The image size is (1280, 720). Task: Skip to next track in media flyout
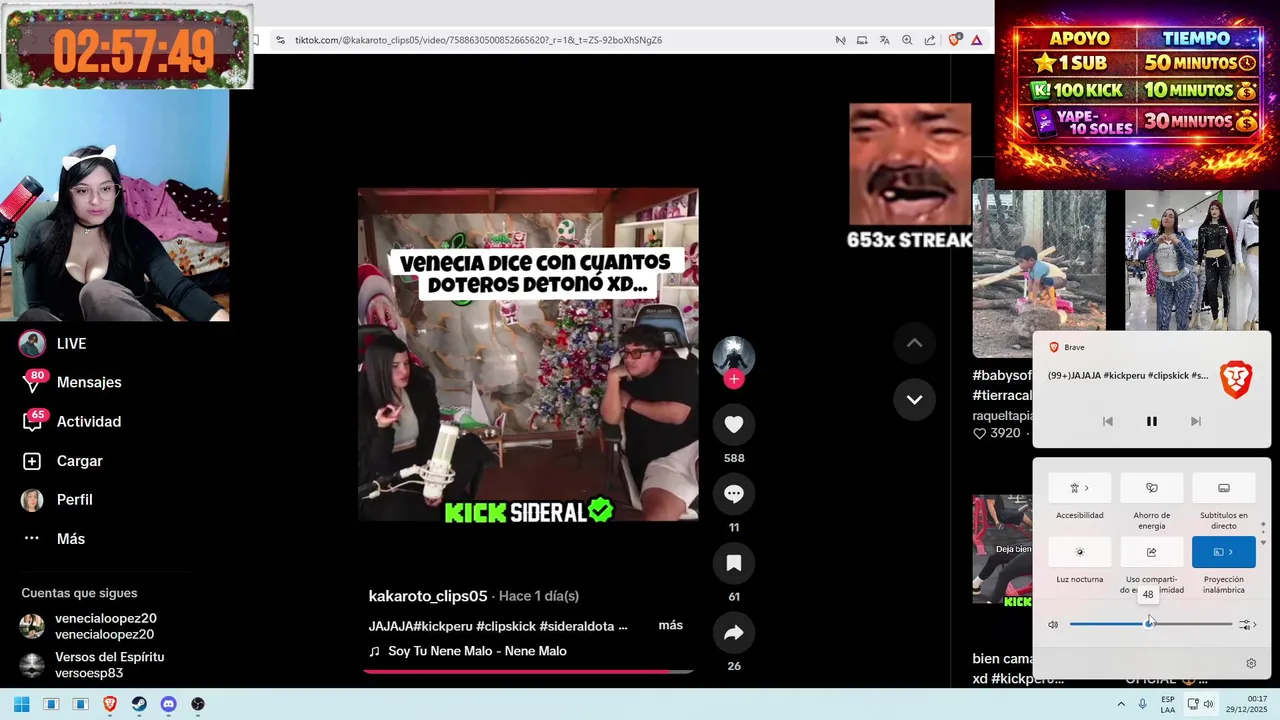pos(1195,422)
